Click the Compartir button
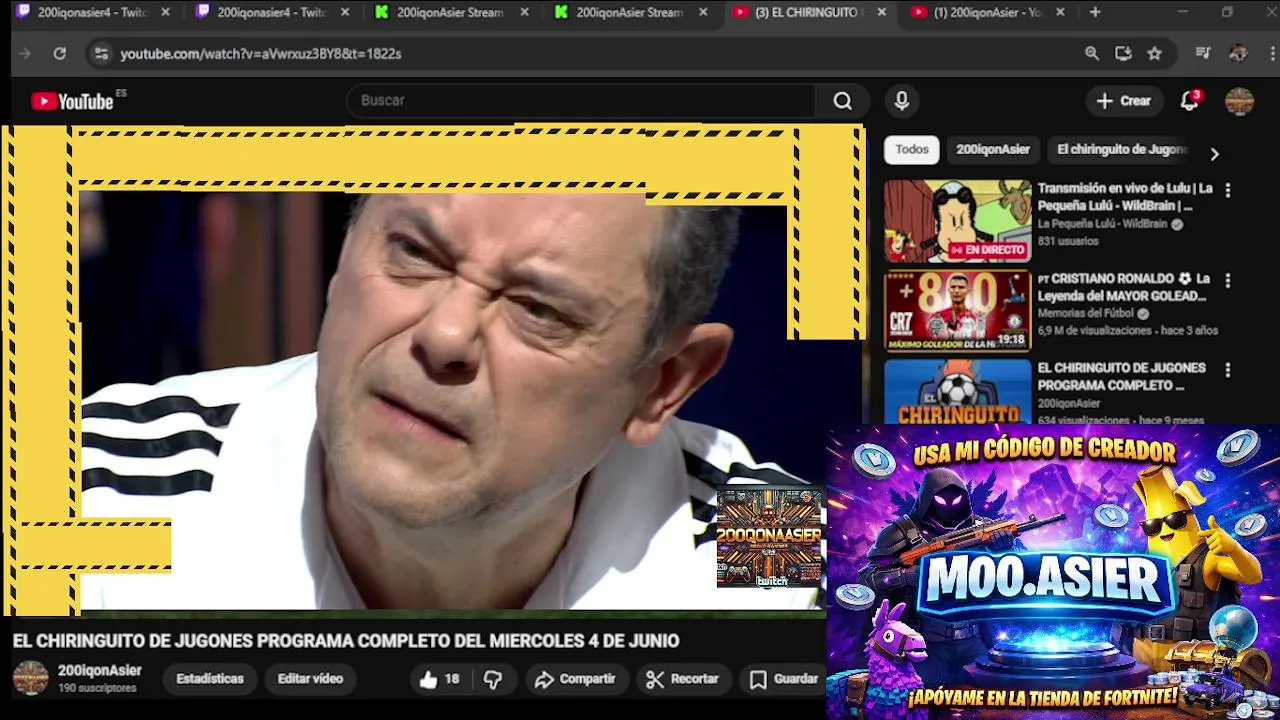Viewport: 1280px width, 720px height. coord(575,679)
